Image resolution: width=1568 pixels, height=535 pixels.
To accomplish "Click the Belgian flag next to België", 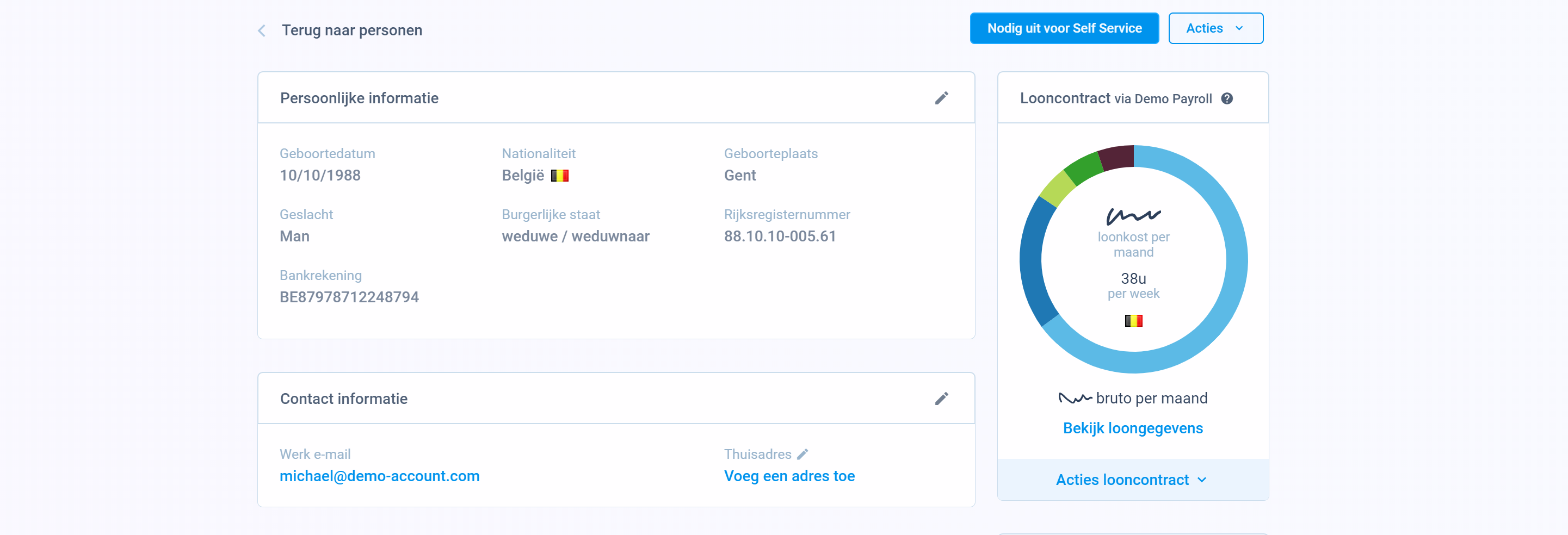I will (559, 176).
